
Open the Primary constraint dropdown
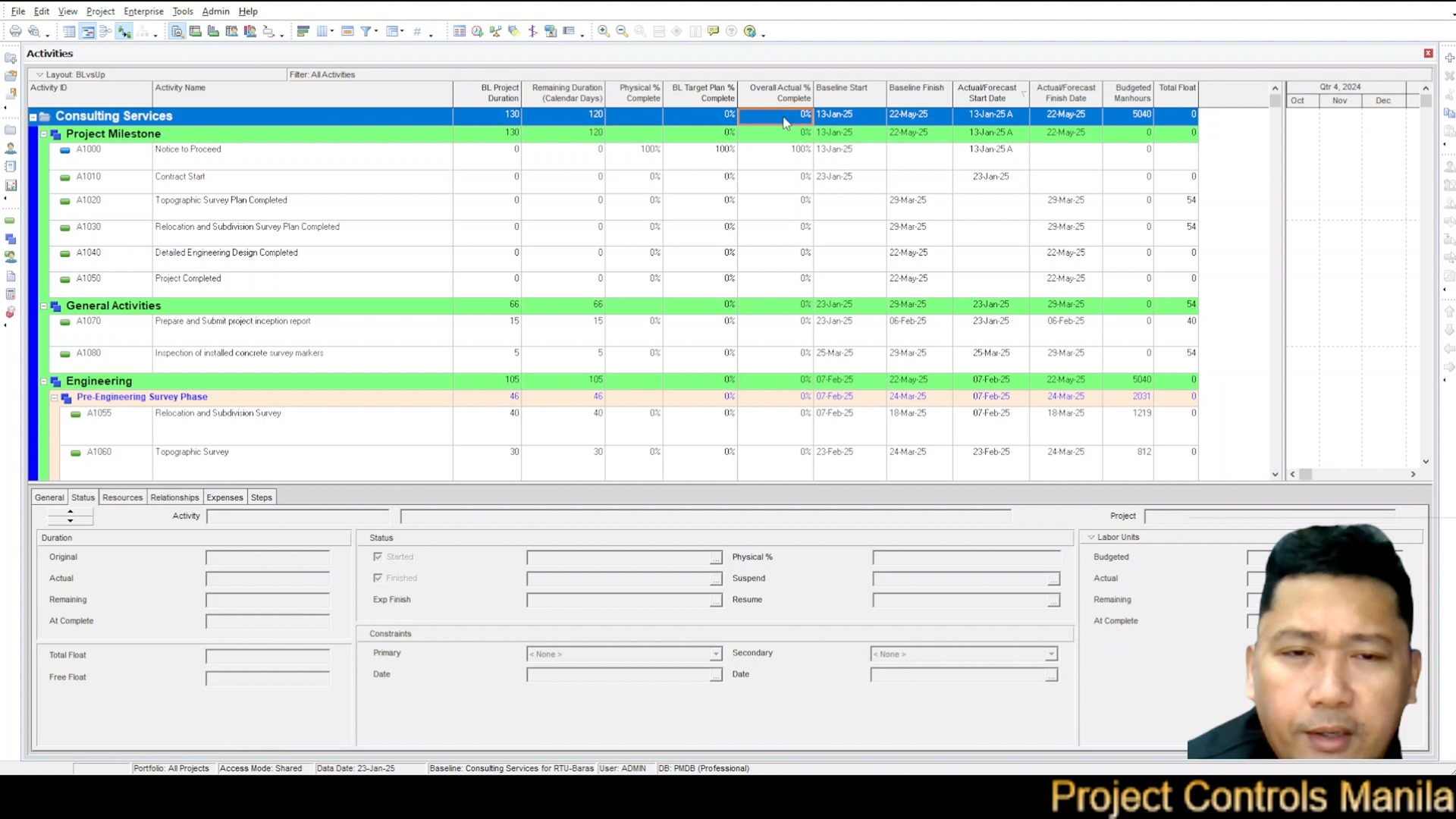[715, 654]
